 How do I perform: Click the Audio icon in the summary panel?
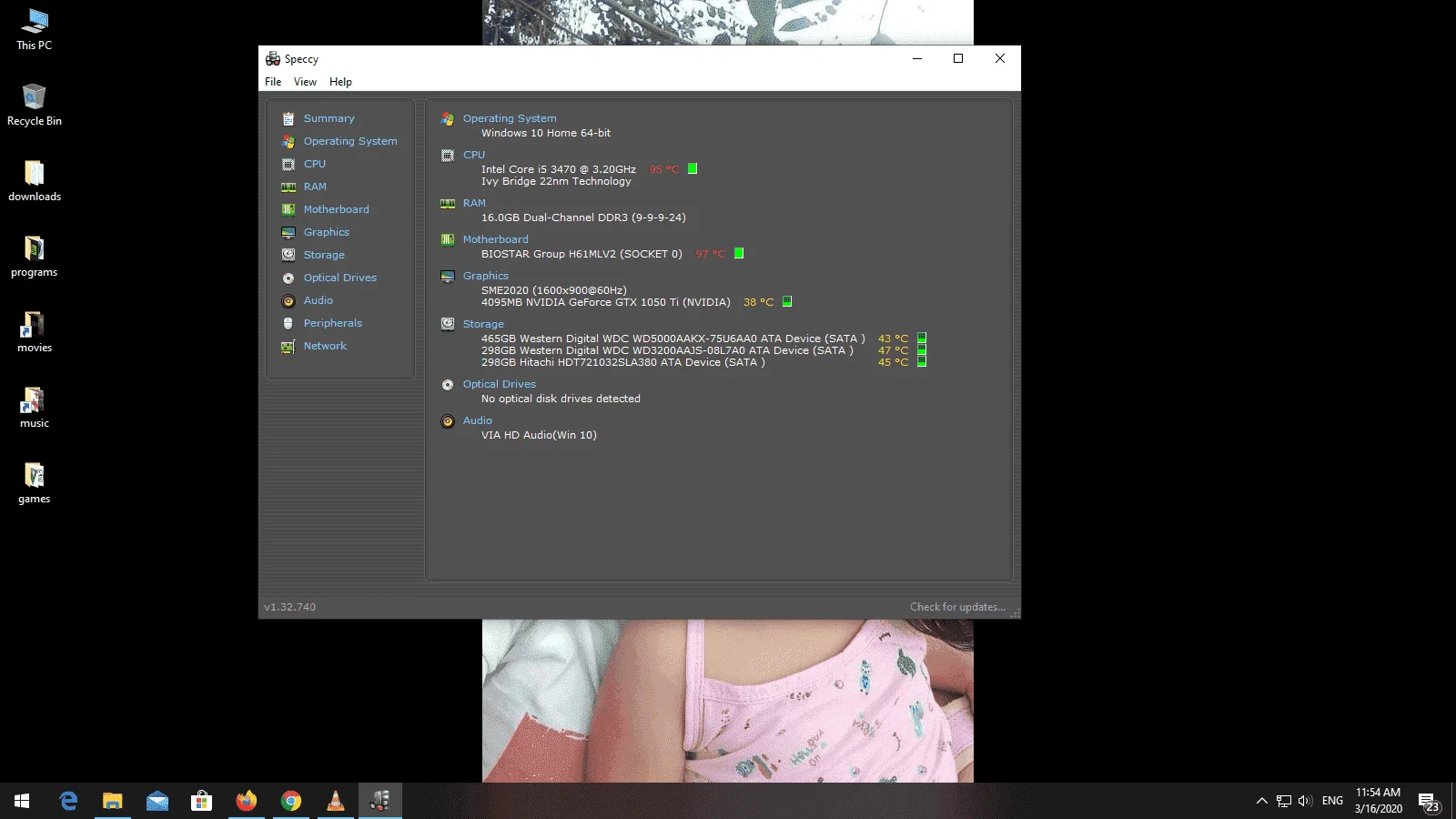pyautogui.click(x=448, y=421)
